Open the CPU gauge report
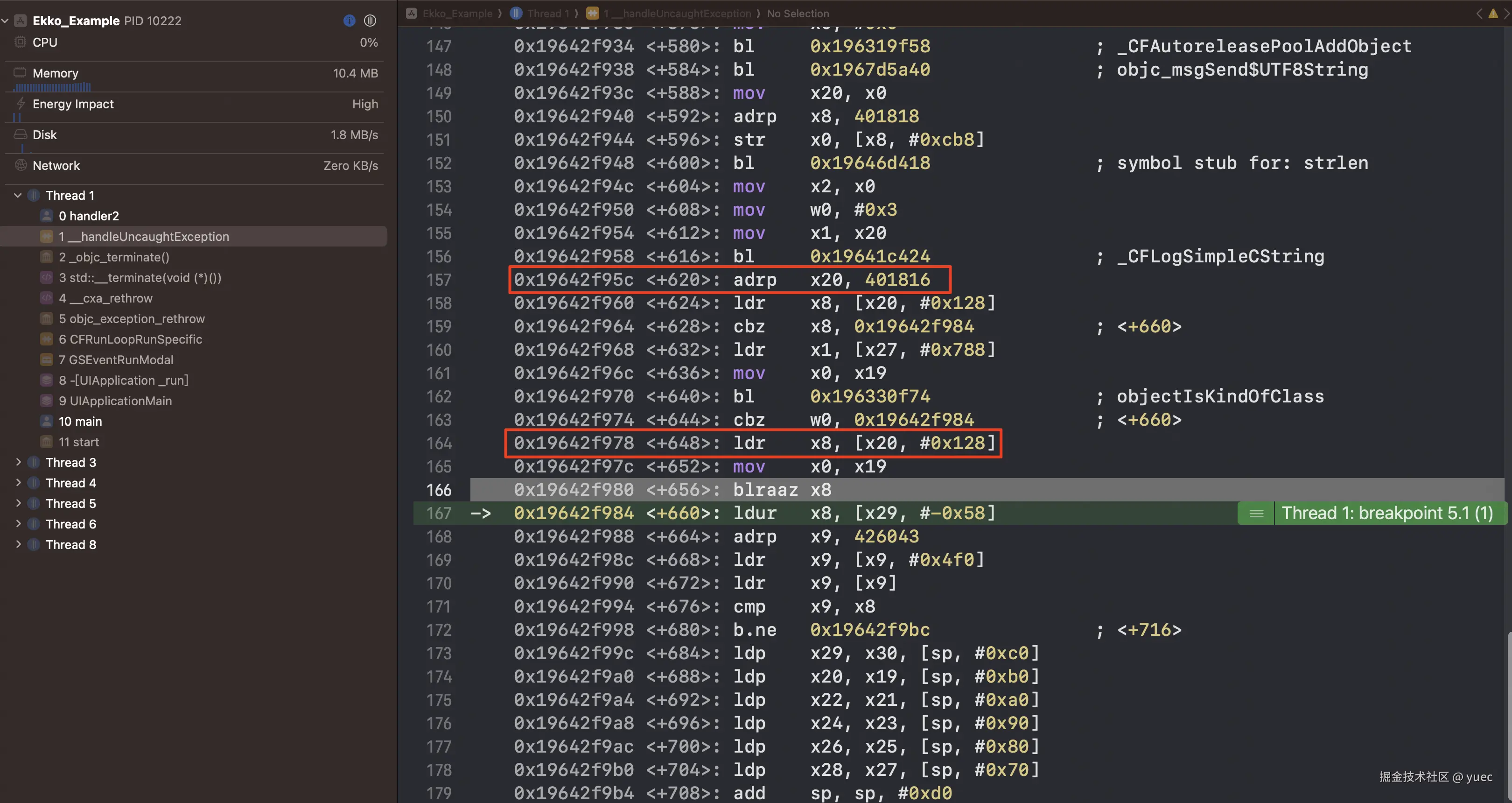This screenshot has height=803, width=1512. 194,42
